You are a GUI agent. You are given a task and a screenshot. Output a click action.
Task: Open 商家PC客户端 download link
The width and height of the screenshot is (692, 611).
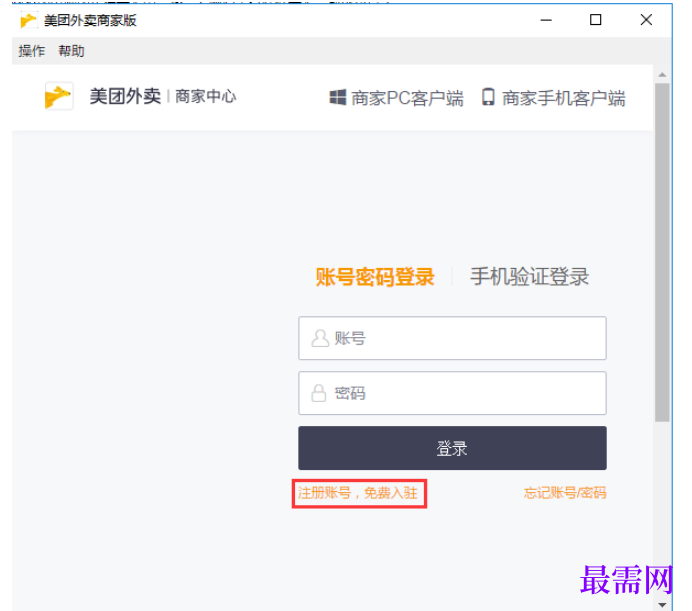pyautogui.click(x=396, y=98)
